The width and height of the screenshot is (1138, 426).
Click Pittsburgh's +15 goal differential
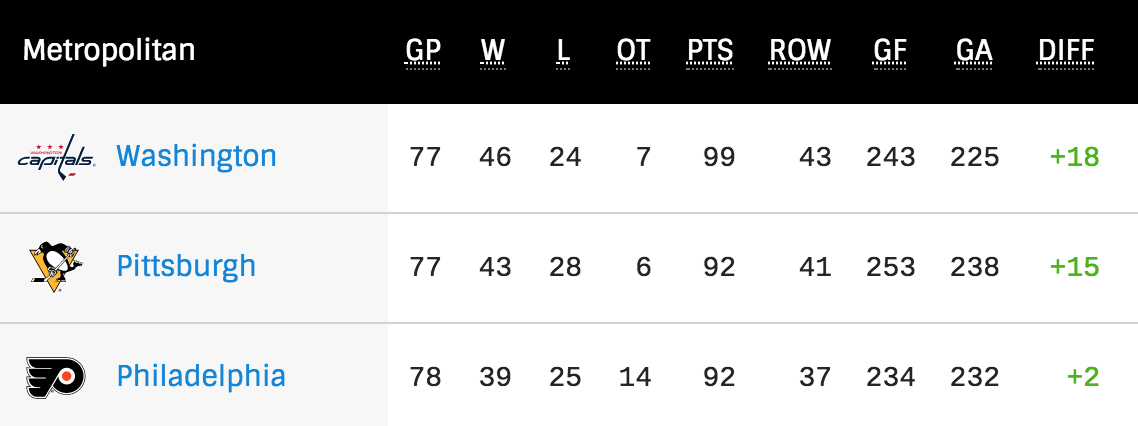(1074, 267)
